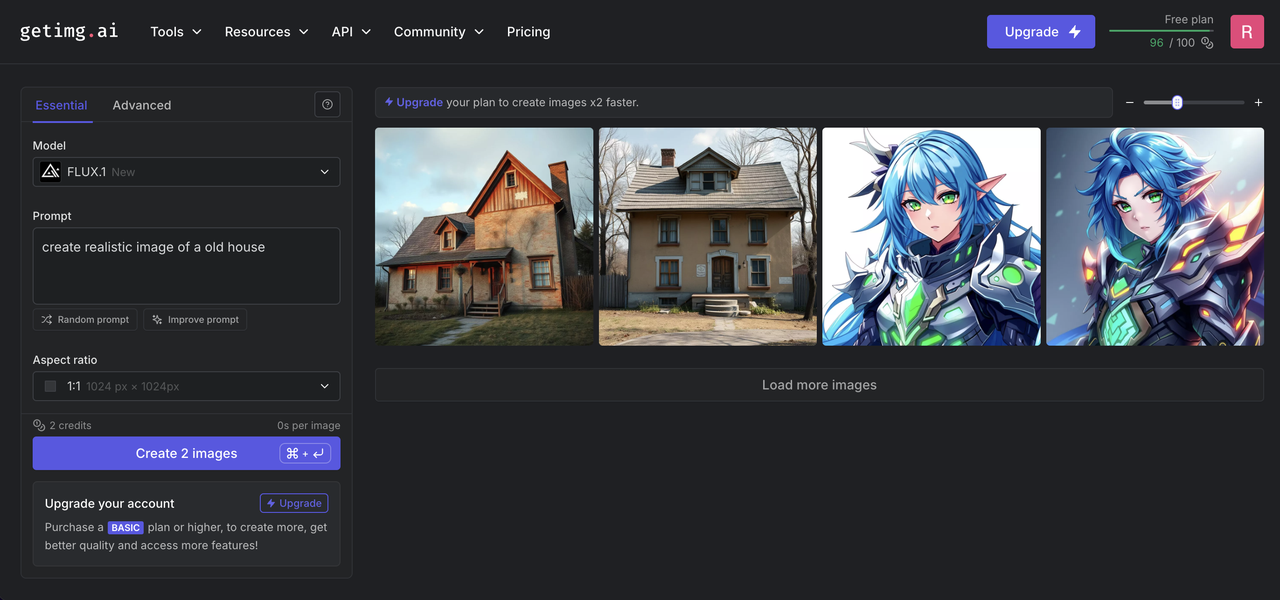Image resolution: width=1280 pixels, height=600 pixels.
Task: Click the free plan credits progress bar
Action: pos(1160,31)
